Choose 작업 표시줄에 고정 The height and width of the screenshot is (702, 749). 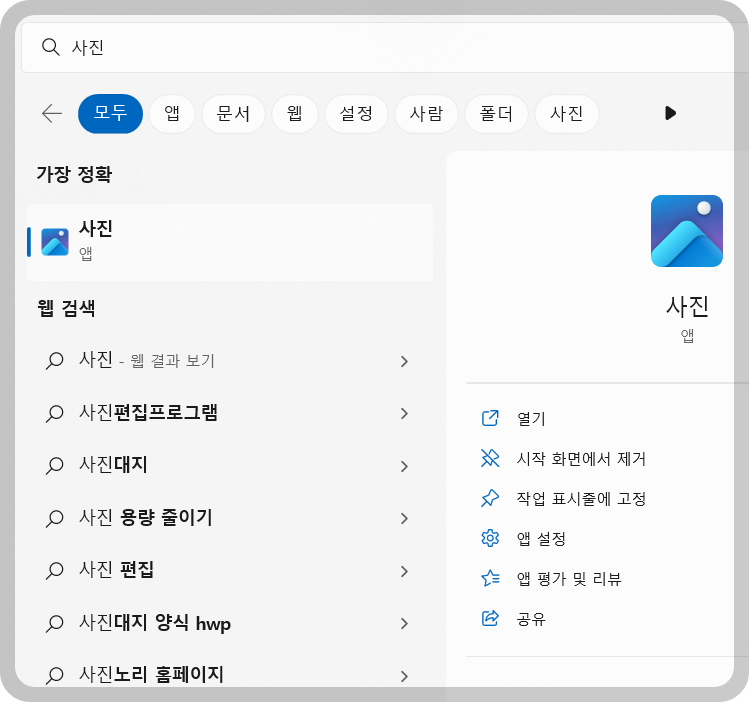click(581, 499)
